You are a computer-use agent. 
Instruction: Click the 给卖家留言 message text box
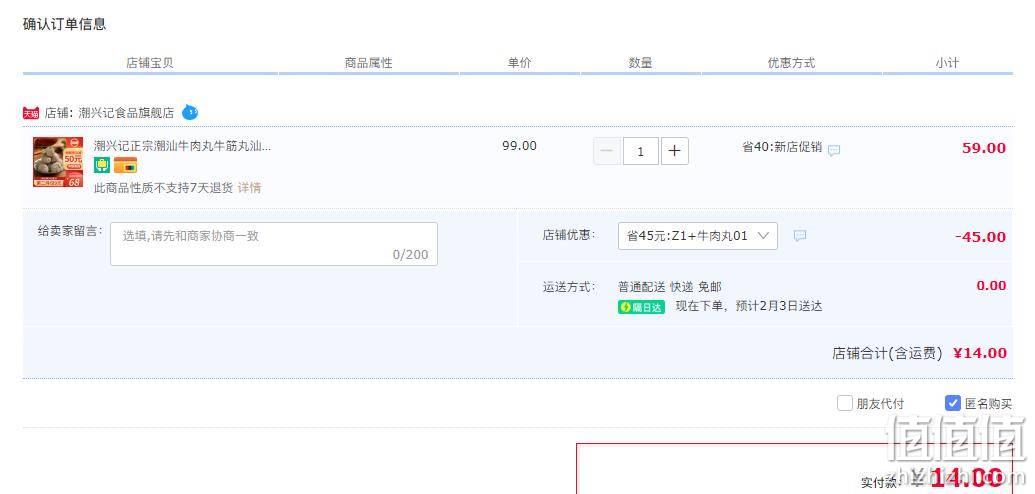click(274, 244)
